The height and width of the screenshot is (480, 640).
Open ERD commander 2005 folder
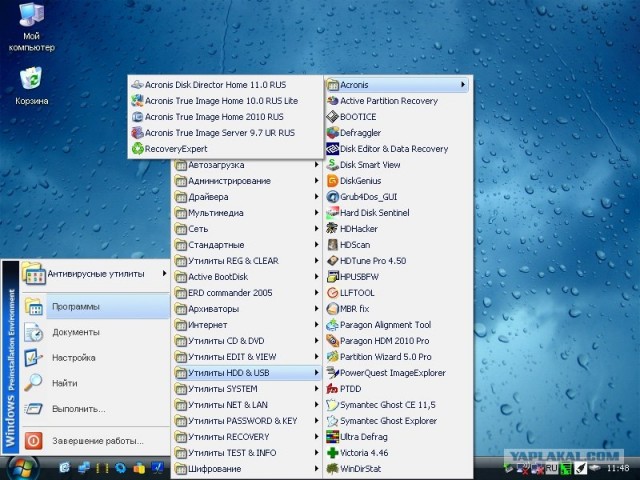point(247,293)
